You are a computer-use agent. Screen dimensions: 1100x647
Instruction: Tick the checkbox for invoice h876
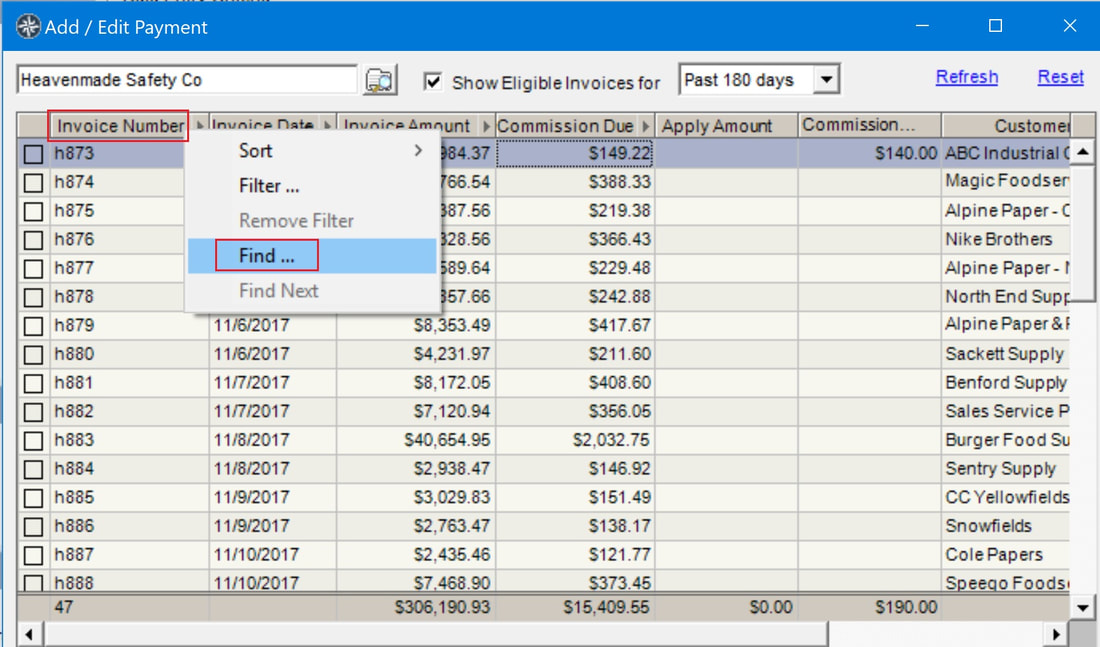click(33, 240)
